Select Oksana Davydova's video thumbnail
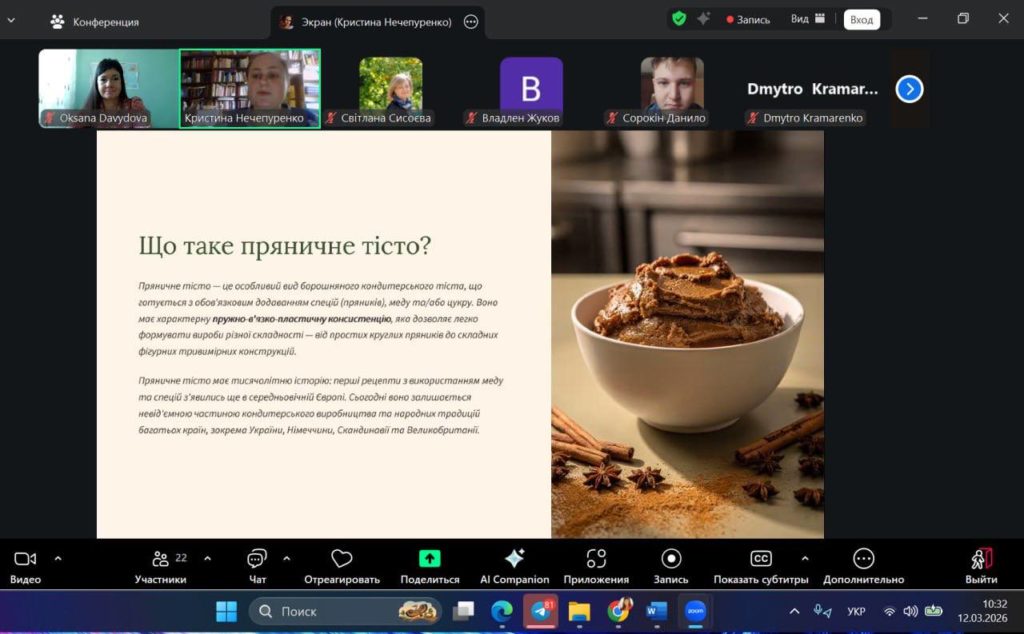The height and width of the screenshot is (634, 1024). coord(108,87)
